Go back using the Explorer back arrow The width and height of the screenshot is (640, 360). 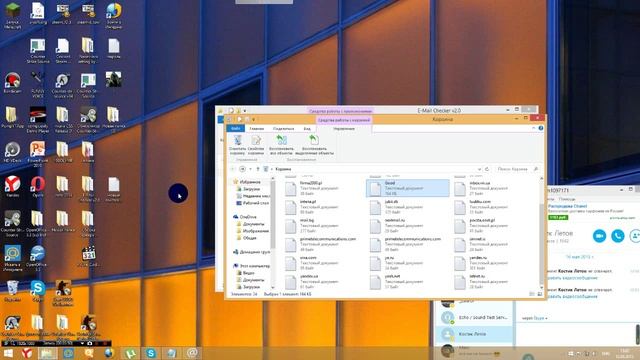(233, 169)
